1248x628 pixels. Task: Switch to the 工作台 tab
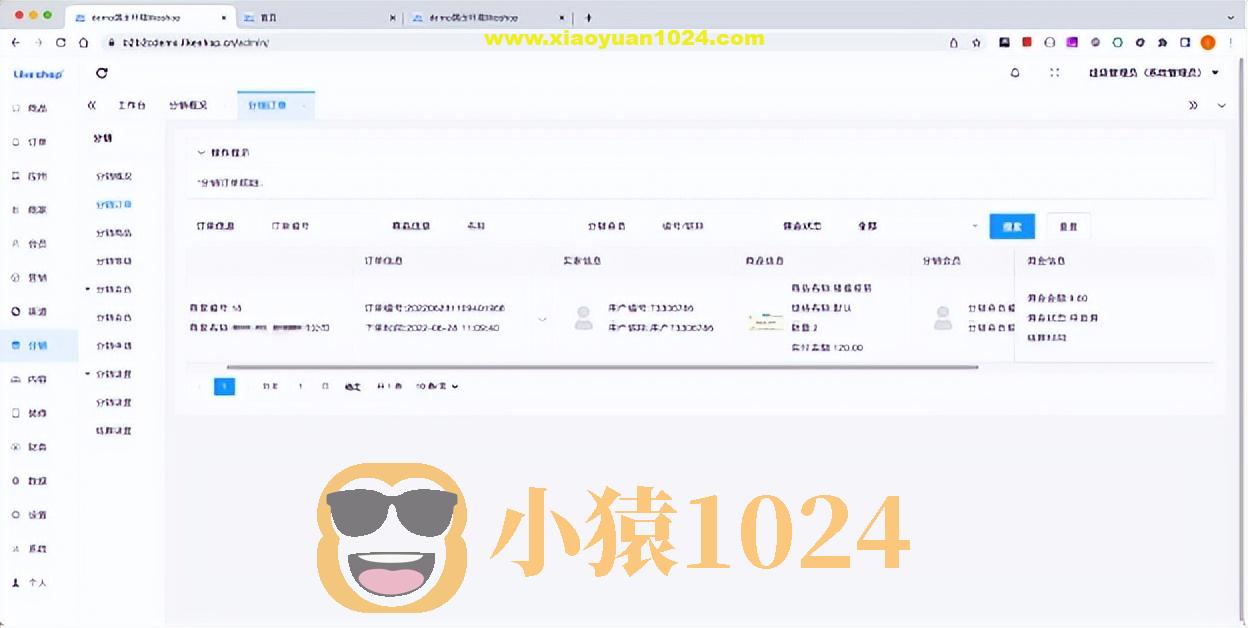tap(131, 104)
